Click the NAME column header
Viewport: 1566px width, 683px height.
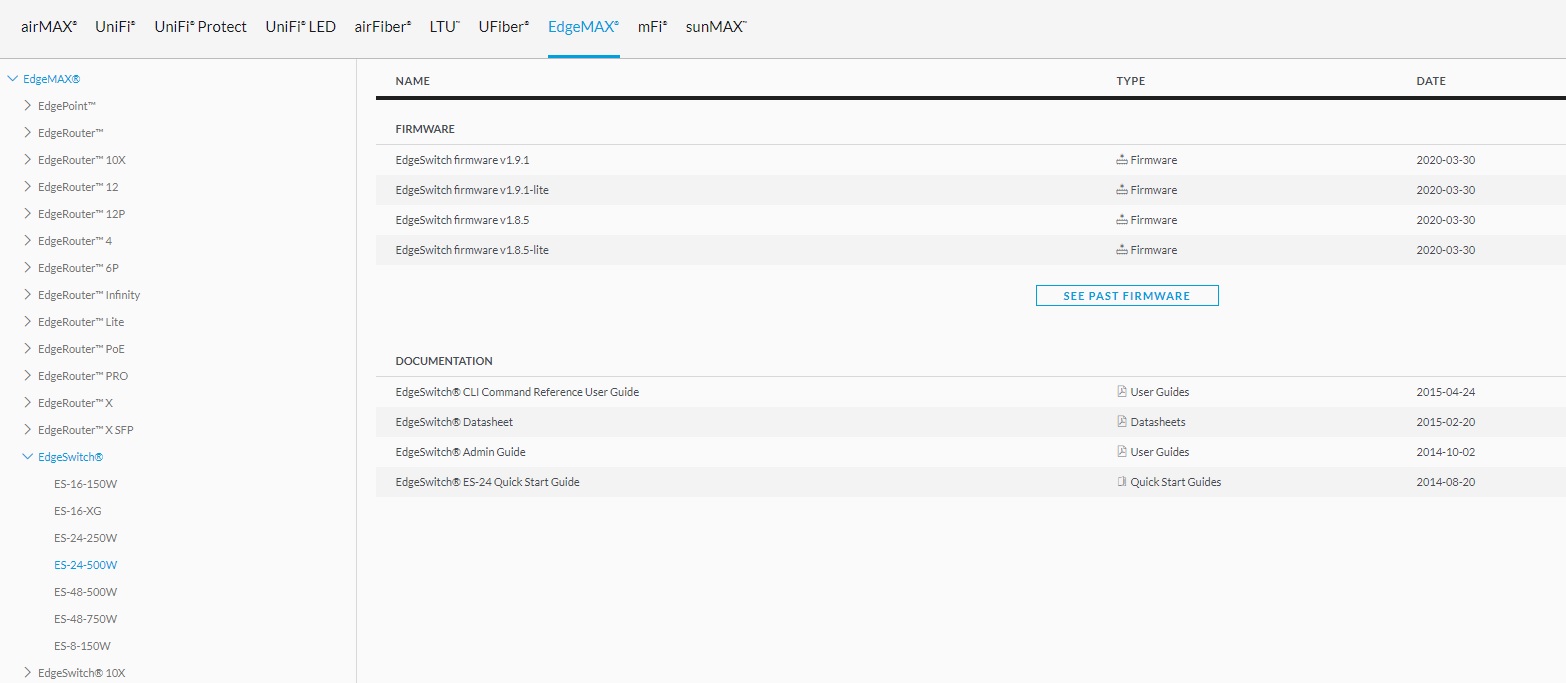(x=412, y=81)
